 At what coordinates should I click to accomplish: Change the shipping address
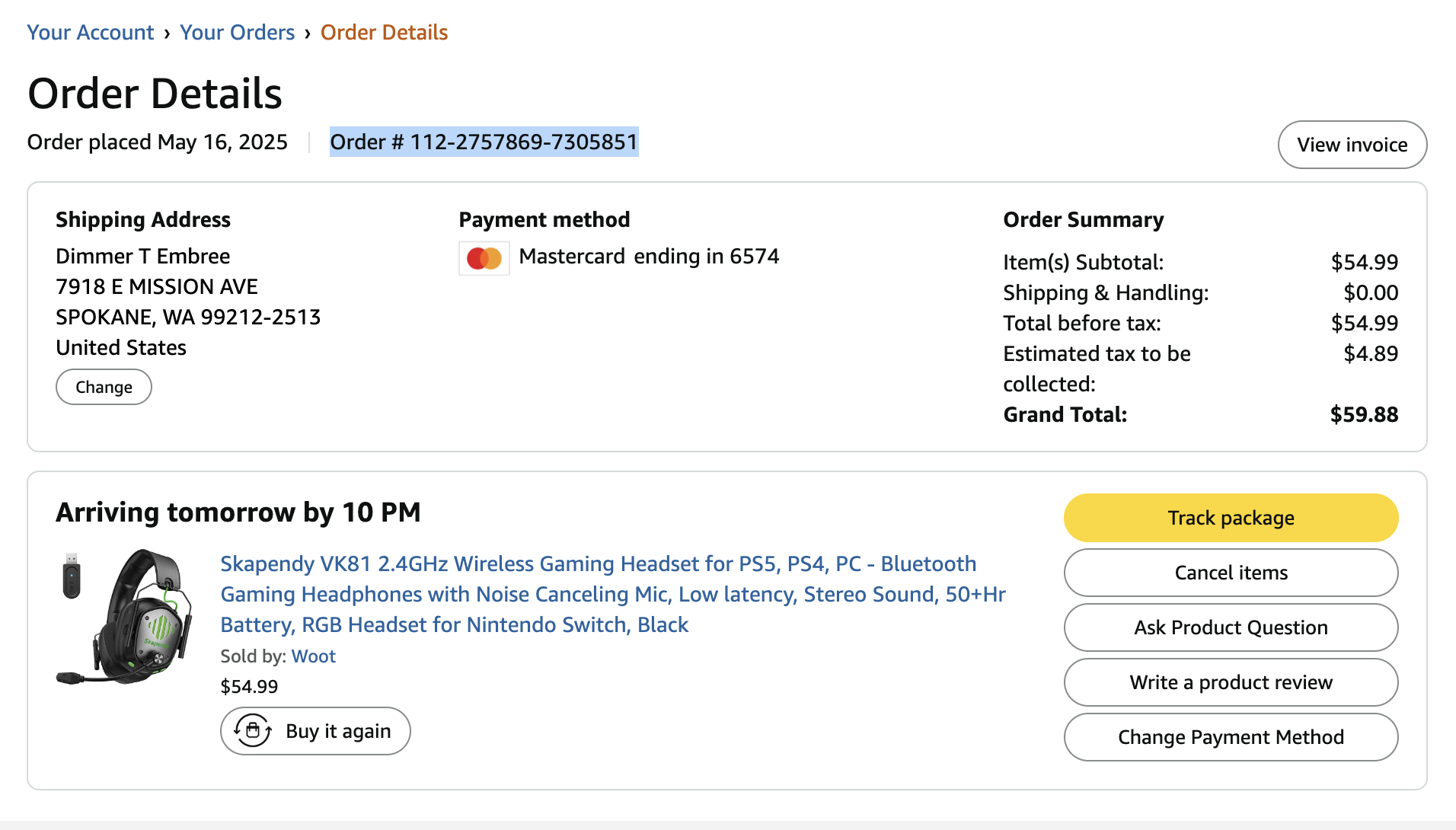coord(104,387)
